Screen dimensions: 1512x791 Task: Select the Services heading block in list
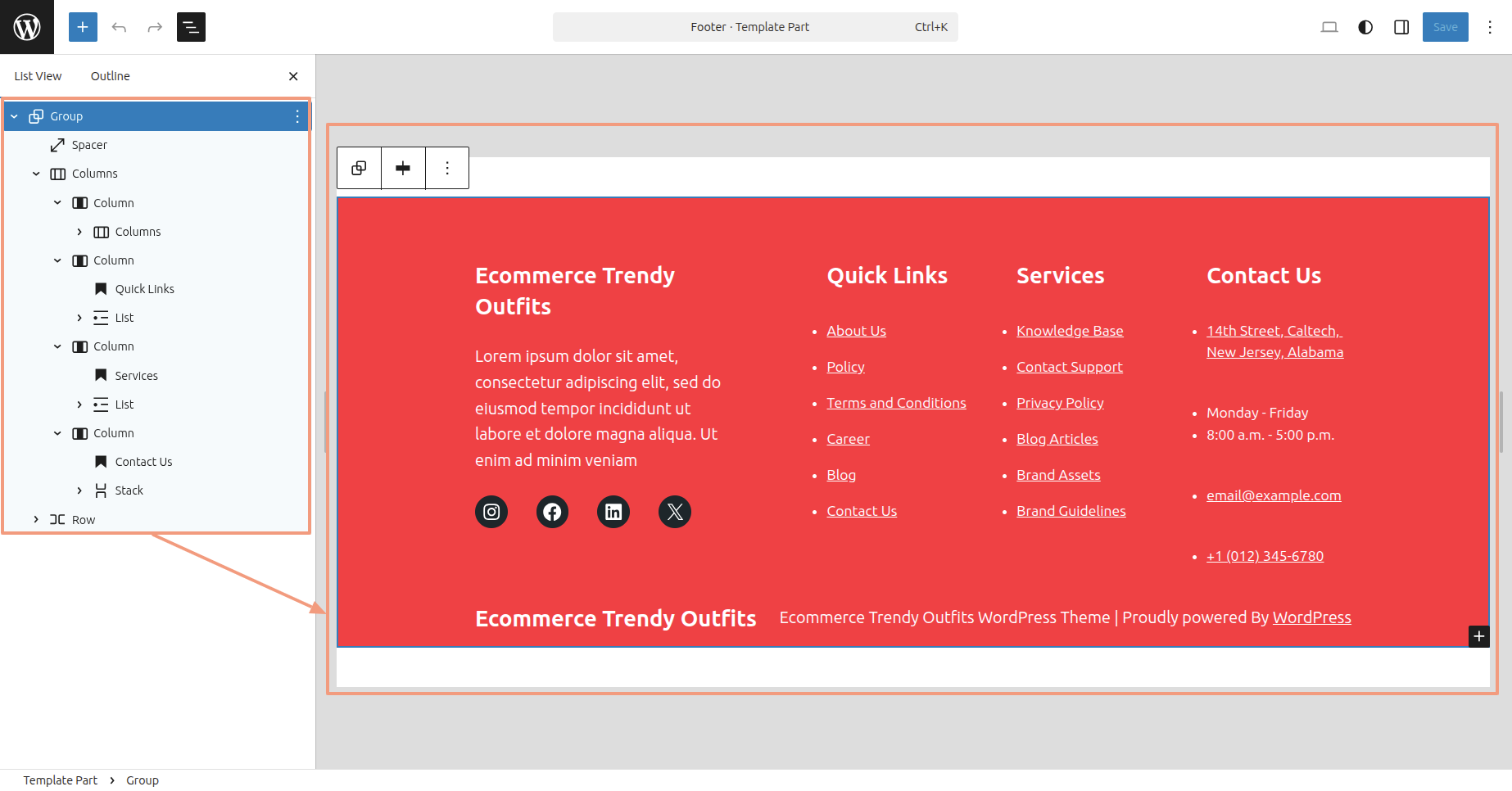pos(136,376)
